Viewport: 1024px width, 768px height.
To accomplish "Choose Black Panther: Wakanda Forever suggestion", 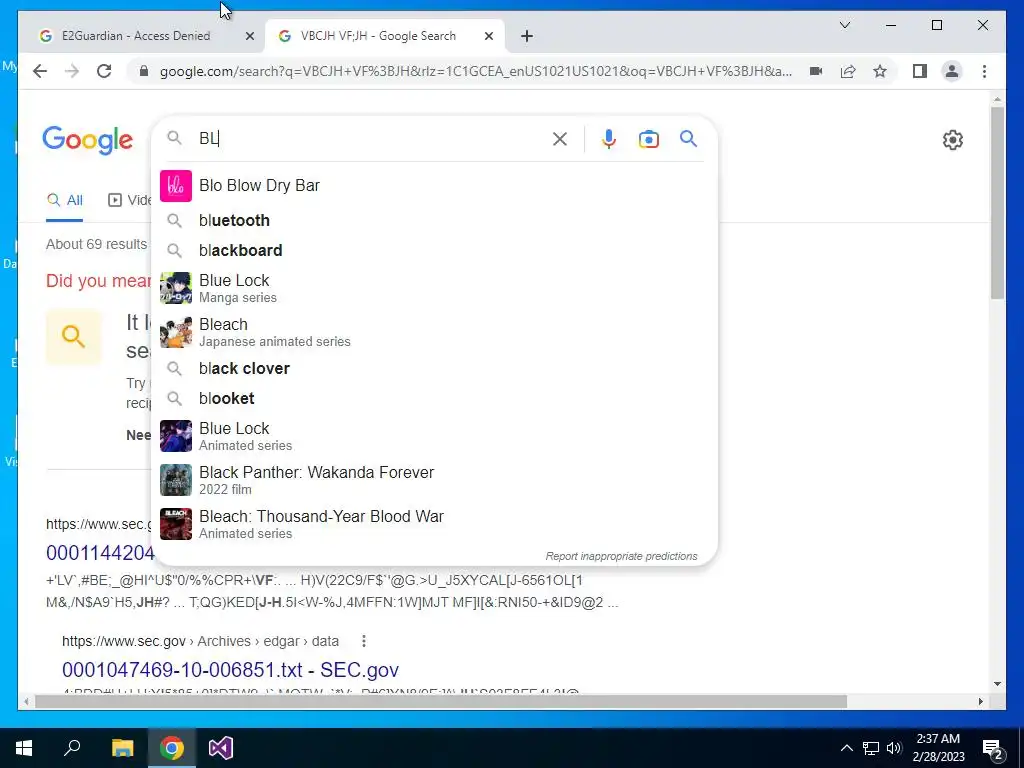I will coord(434,480).
